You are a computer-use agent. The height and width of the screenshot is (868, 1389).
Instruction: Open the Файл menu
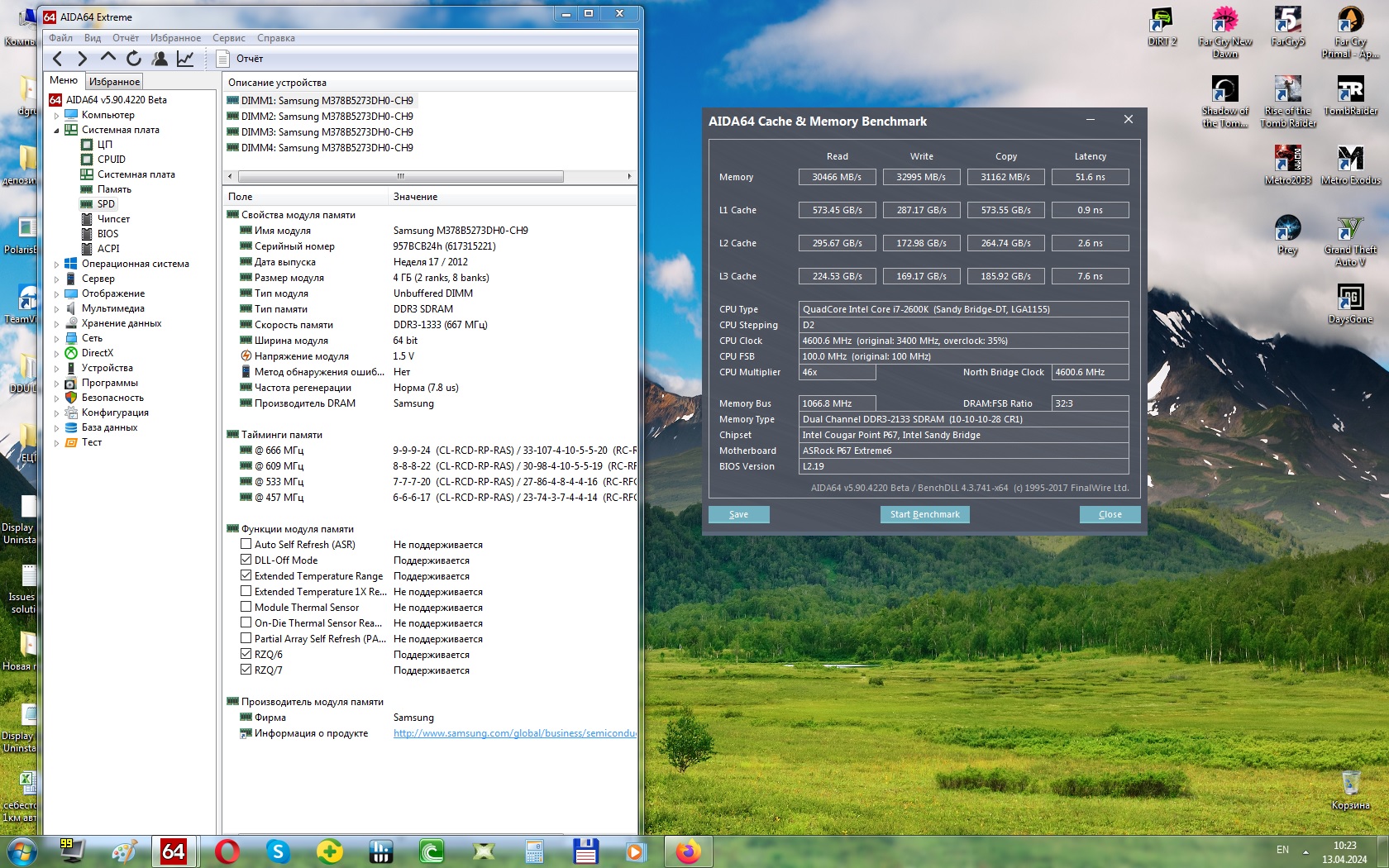pos(60,38)
